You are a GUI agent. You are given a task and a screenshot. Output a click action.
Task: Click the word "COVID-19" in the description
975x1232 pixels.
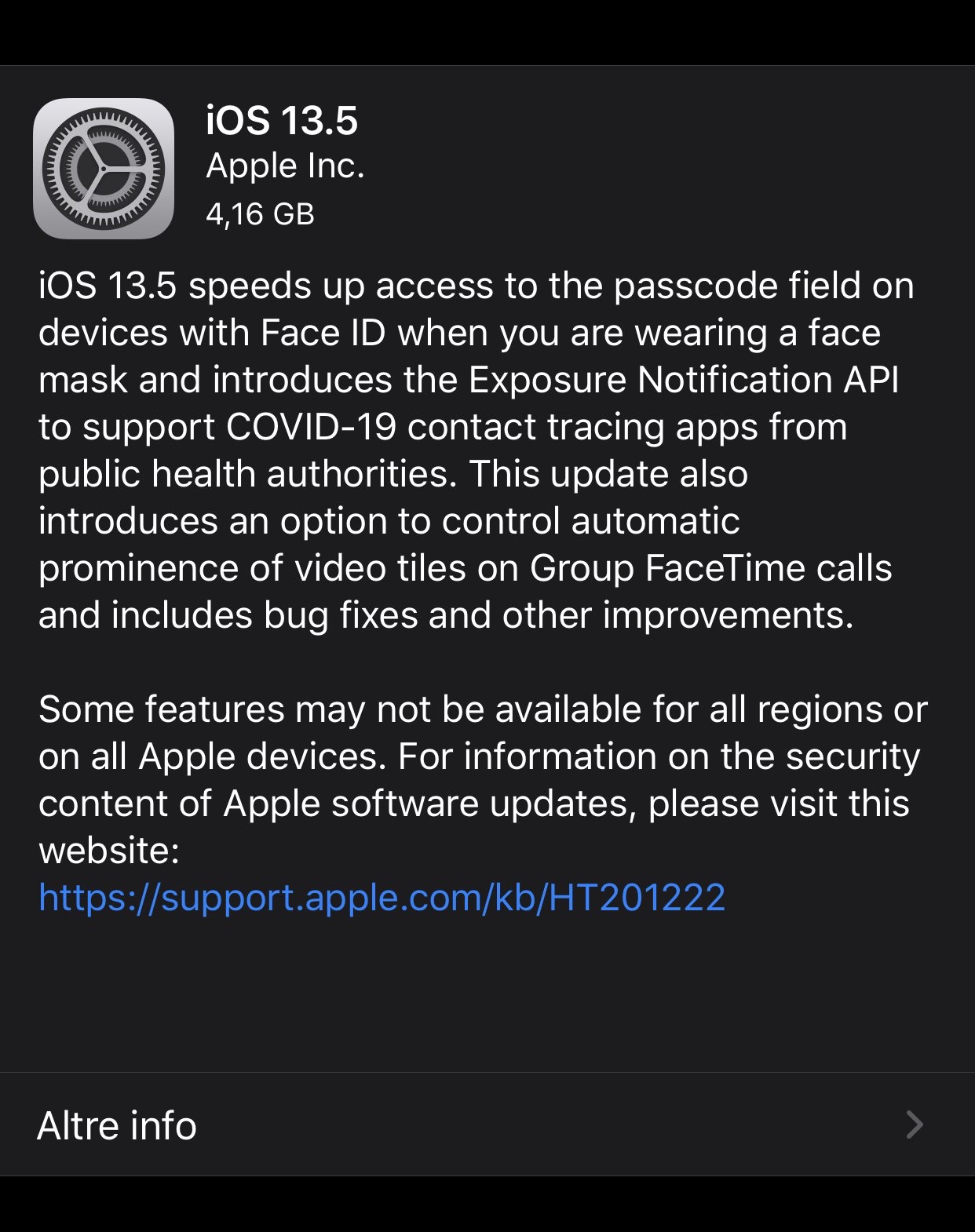311,427
